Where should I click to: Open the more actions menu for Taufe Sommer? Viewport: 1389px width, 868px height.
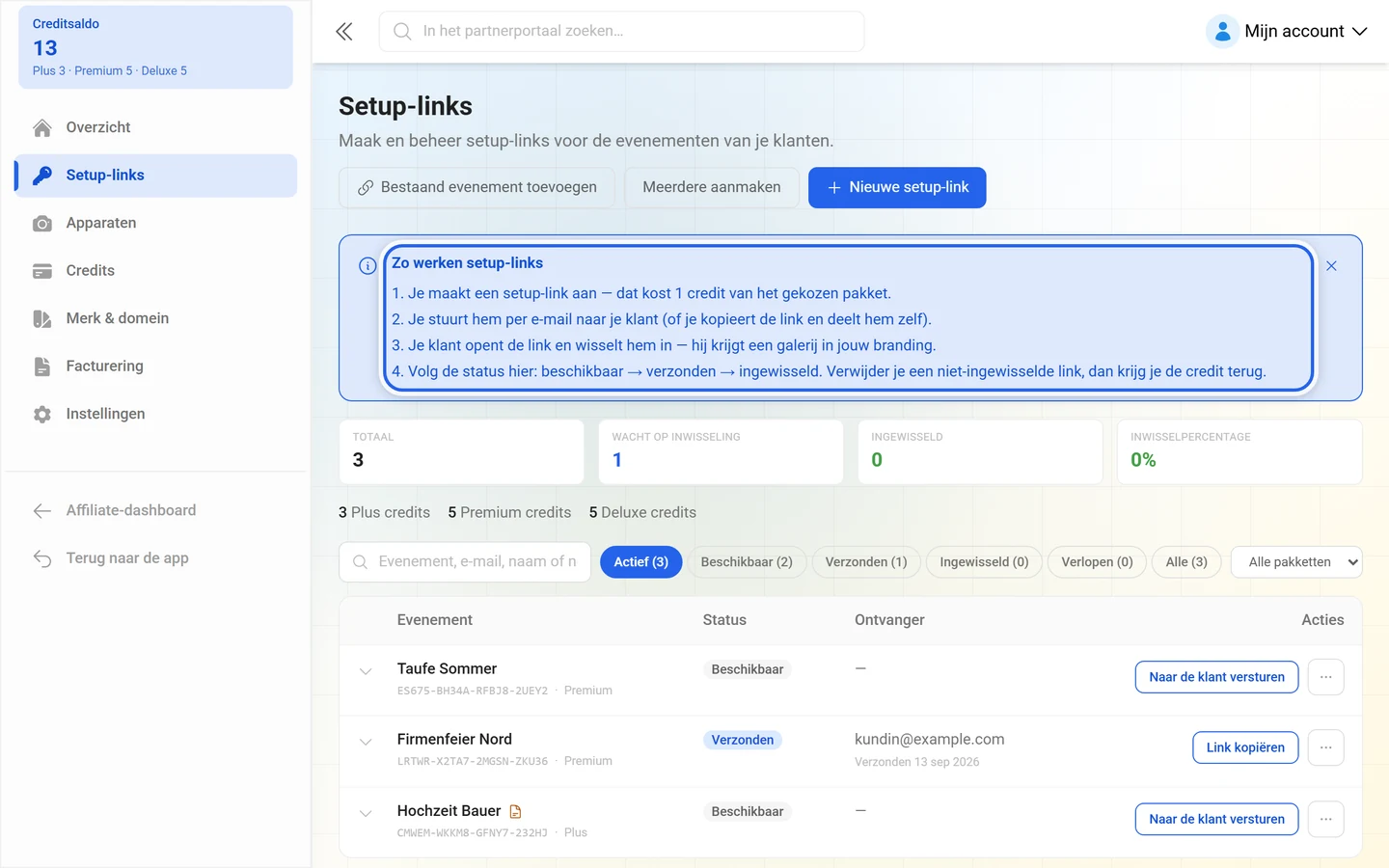click(1326, 677)
